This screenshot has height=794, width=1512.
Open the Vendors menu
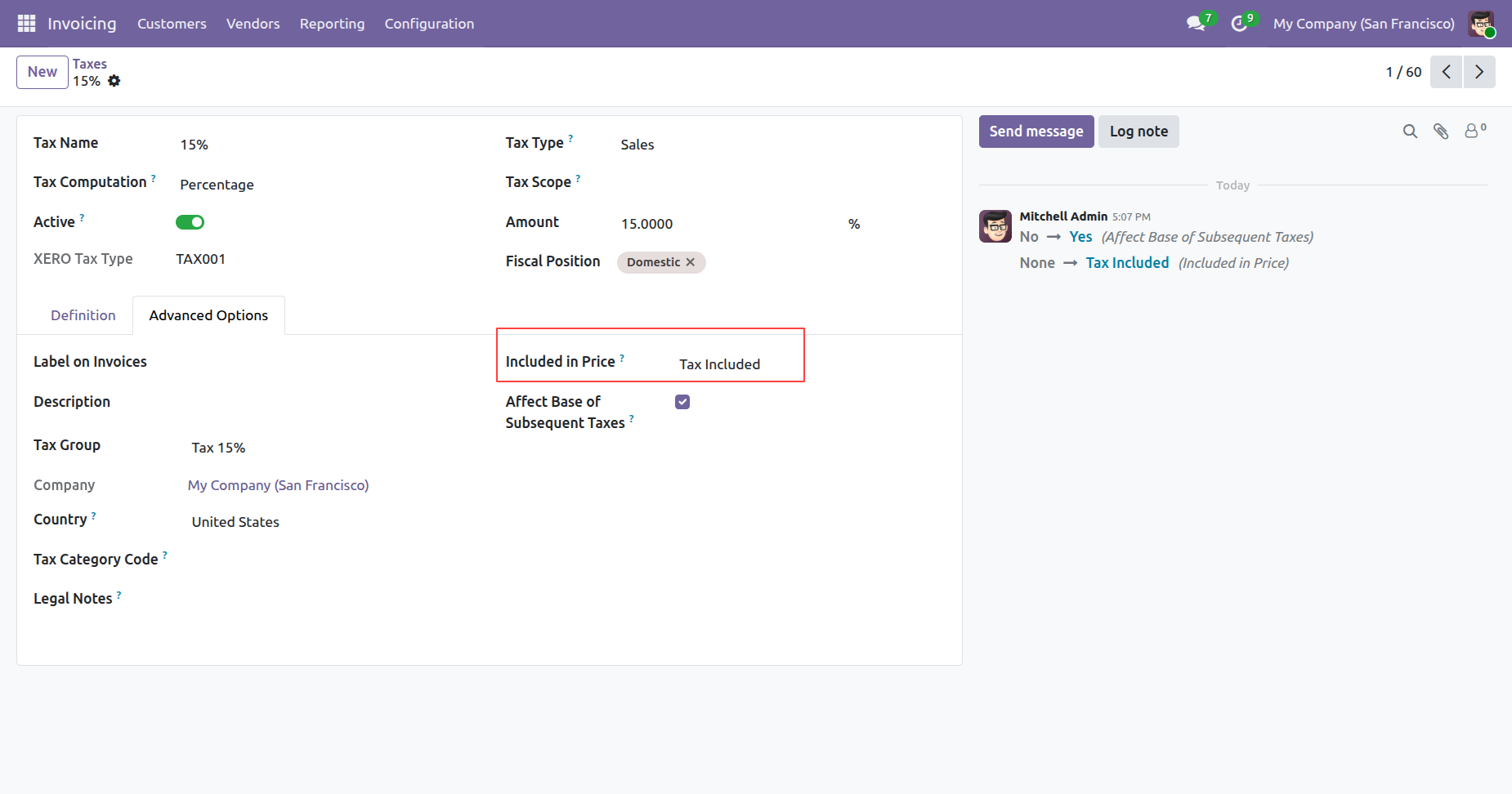253,24
